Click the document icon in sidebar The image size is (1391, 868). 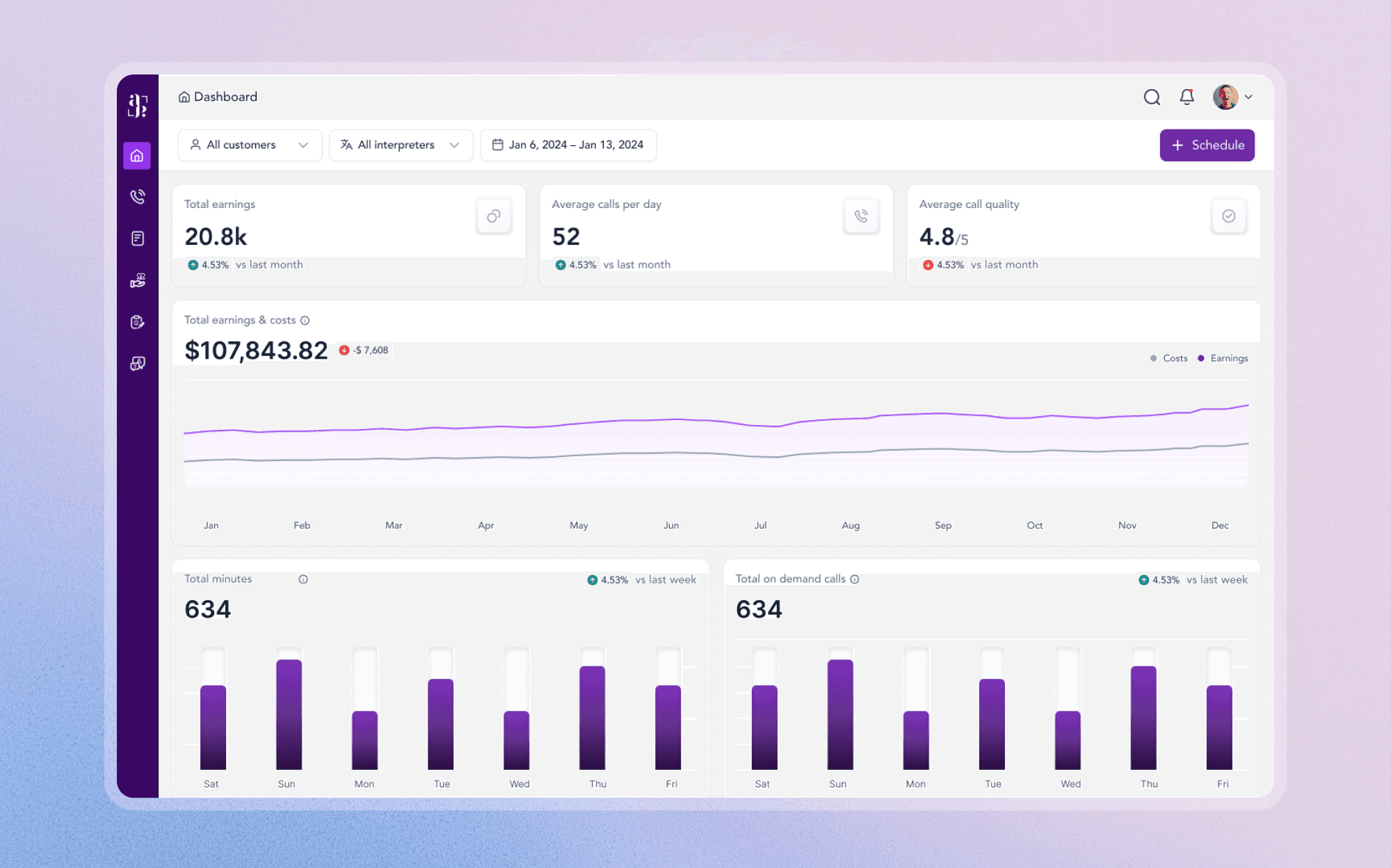pyautogui.click(x=137, y=239)
